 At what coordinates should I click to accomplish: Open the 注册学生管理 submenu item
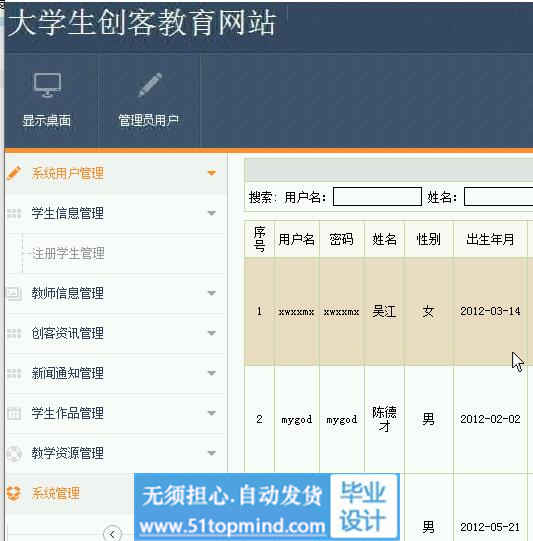pos(68,254)
